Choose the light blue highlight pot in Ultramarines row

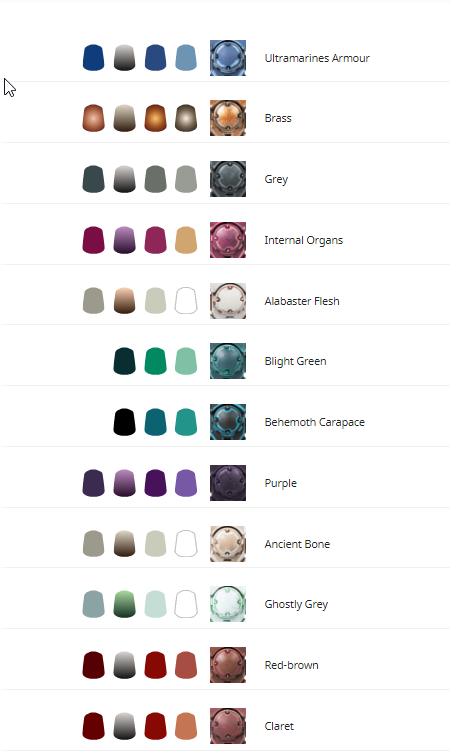[x=186, y=58]
